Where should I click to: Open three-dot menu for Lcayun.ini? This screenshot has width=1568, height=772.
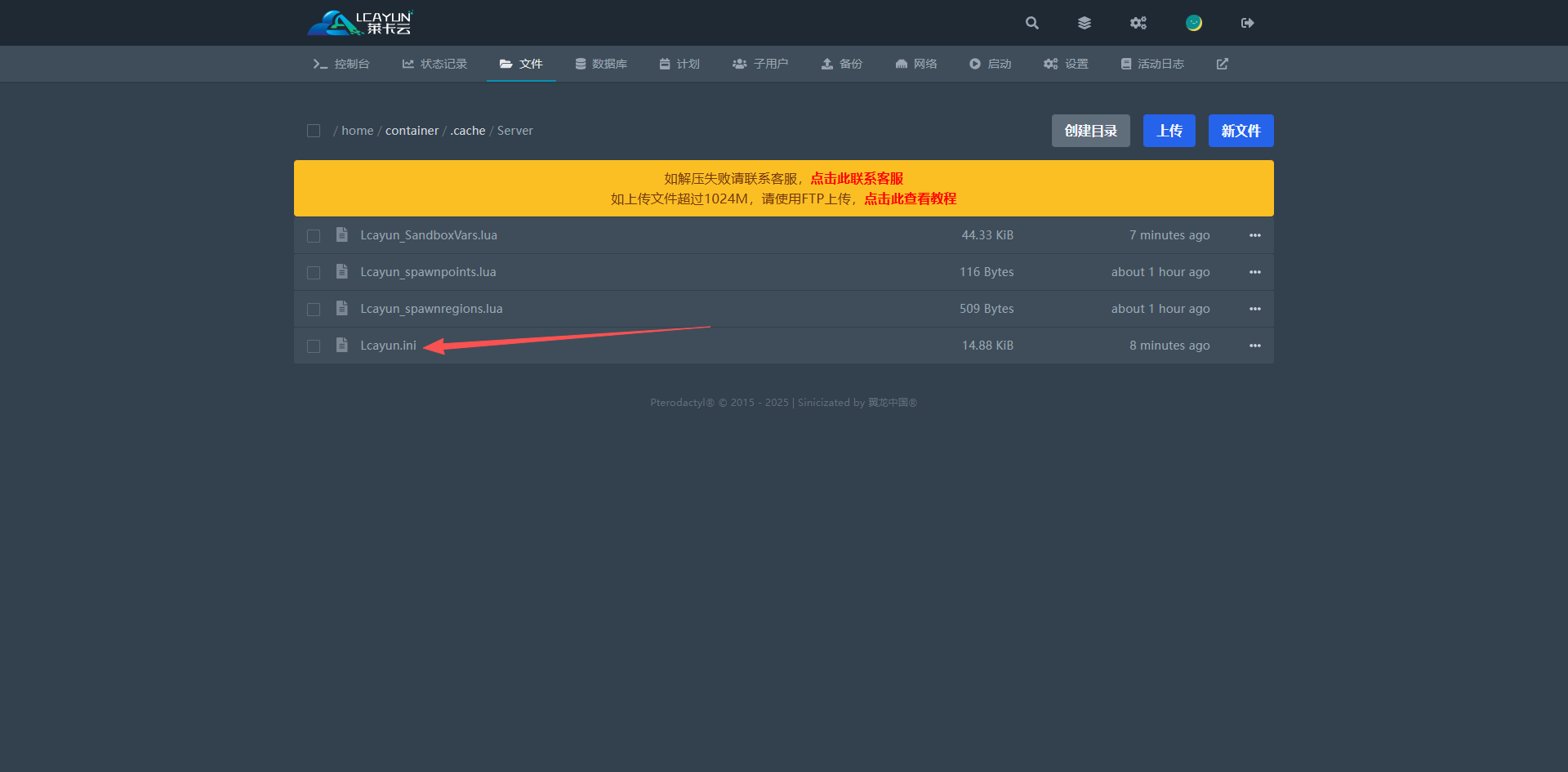coord(1255,346)
